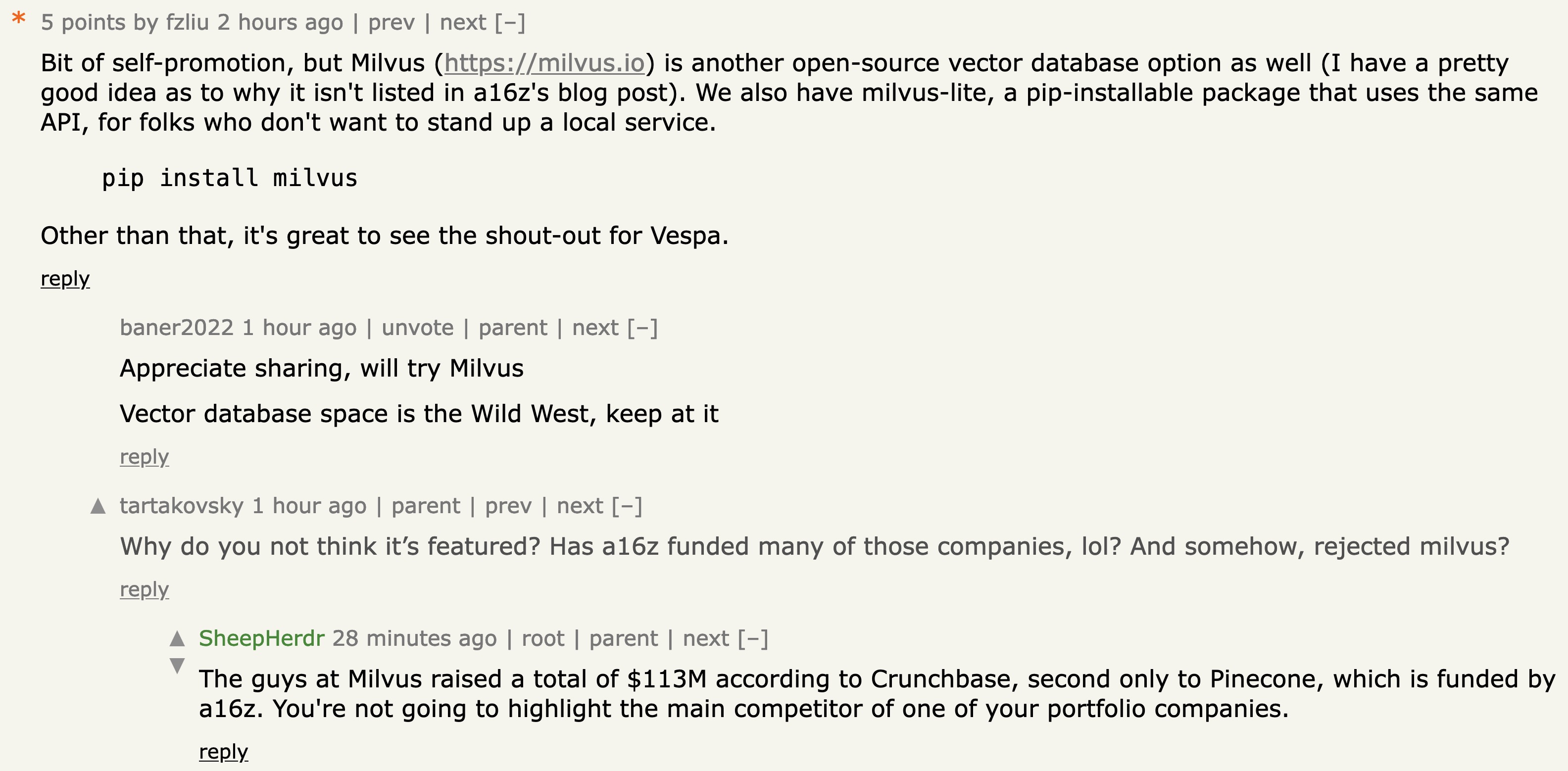The height and width of the screenshot is (771, 1568).
Task: Reply to baner2022's comment
Action: 144,457
